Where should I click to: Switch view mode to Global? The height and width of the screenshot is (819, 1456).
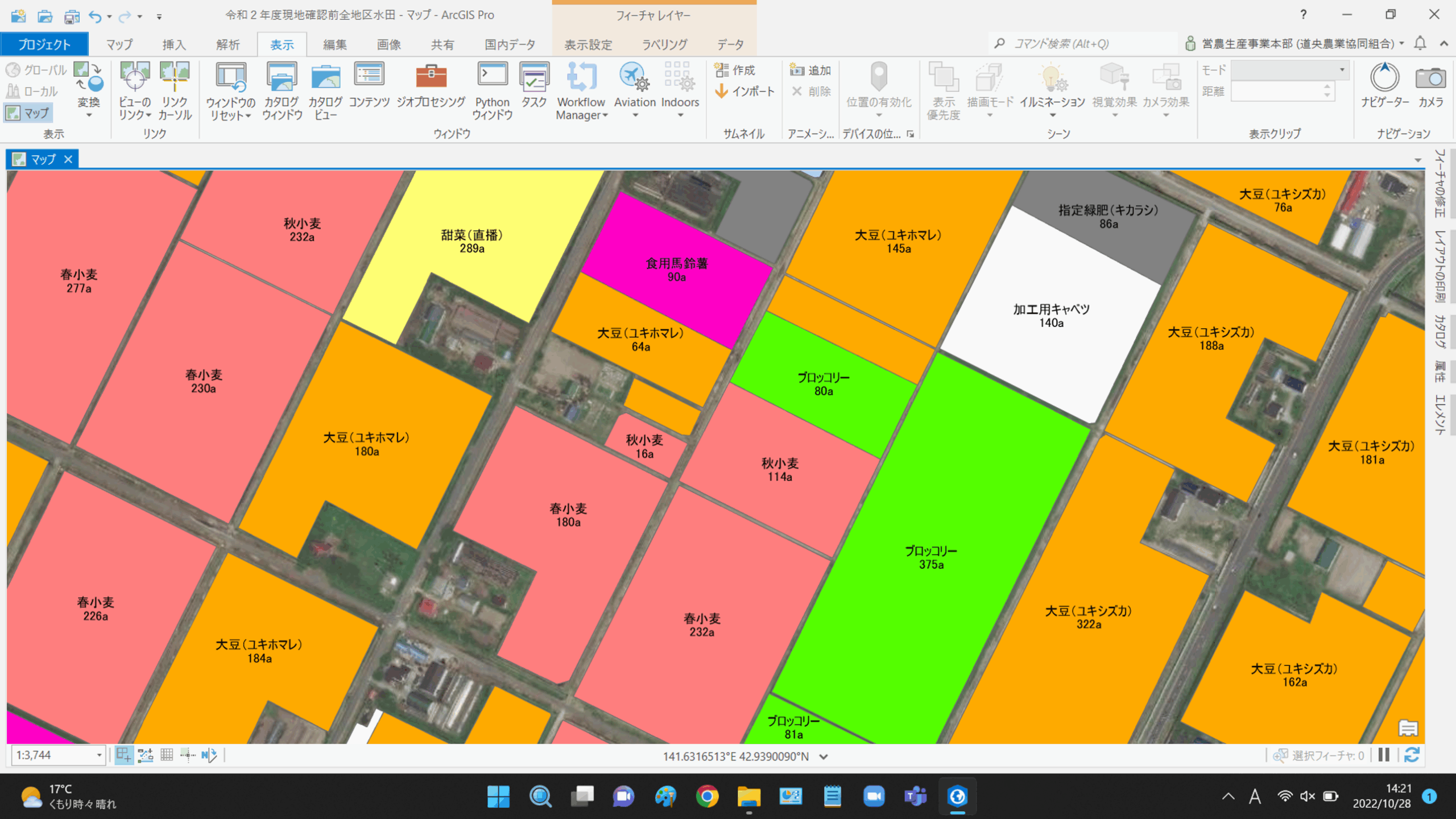(36, 70)
